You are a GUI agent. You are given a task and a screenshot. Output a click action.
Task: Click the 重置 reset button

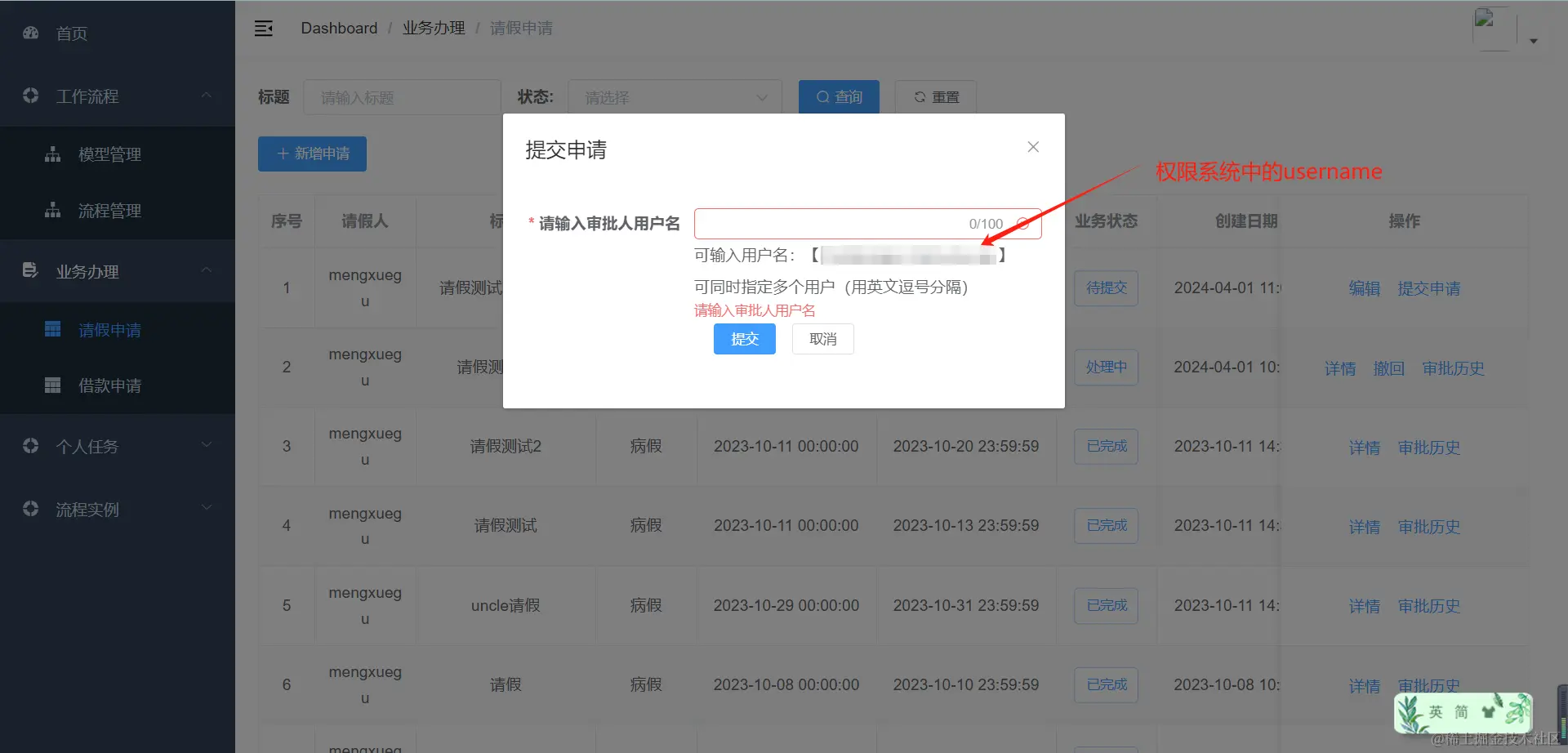936,97
